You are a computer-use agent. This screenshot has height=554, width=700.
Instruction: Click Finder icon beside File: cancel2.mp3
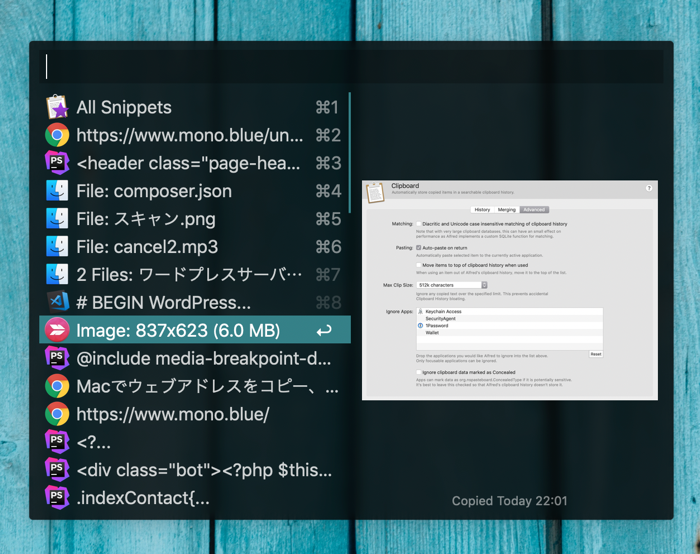[56, 247]
